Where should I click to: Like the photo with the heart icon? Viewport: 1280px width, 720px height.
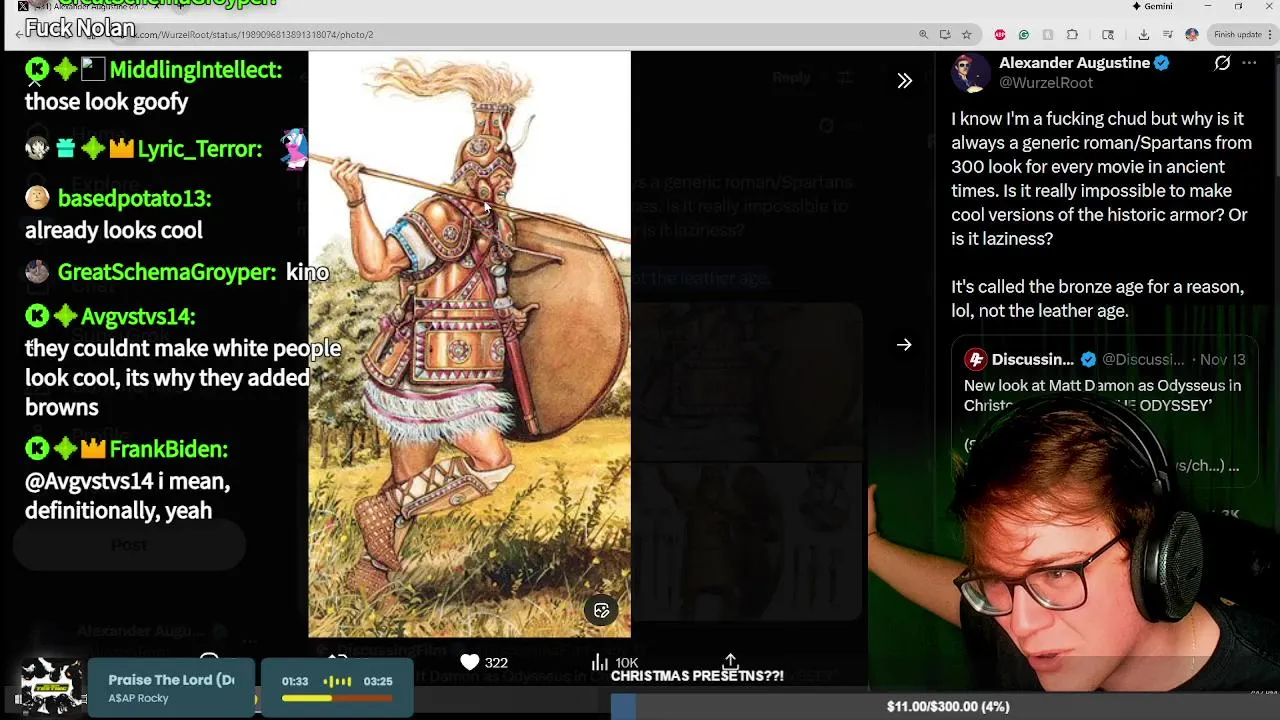[469, 662]
